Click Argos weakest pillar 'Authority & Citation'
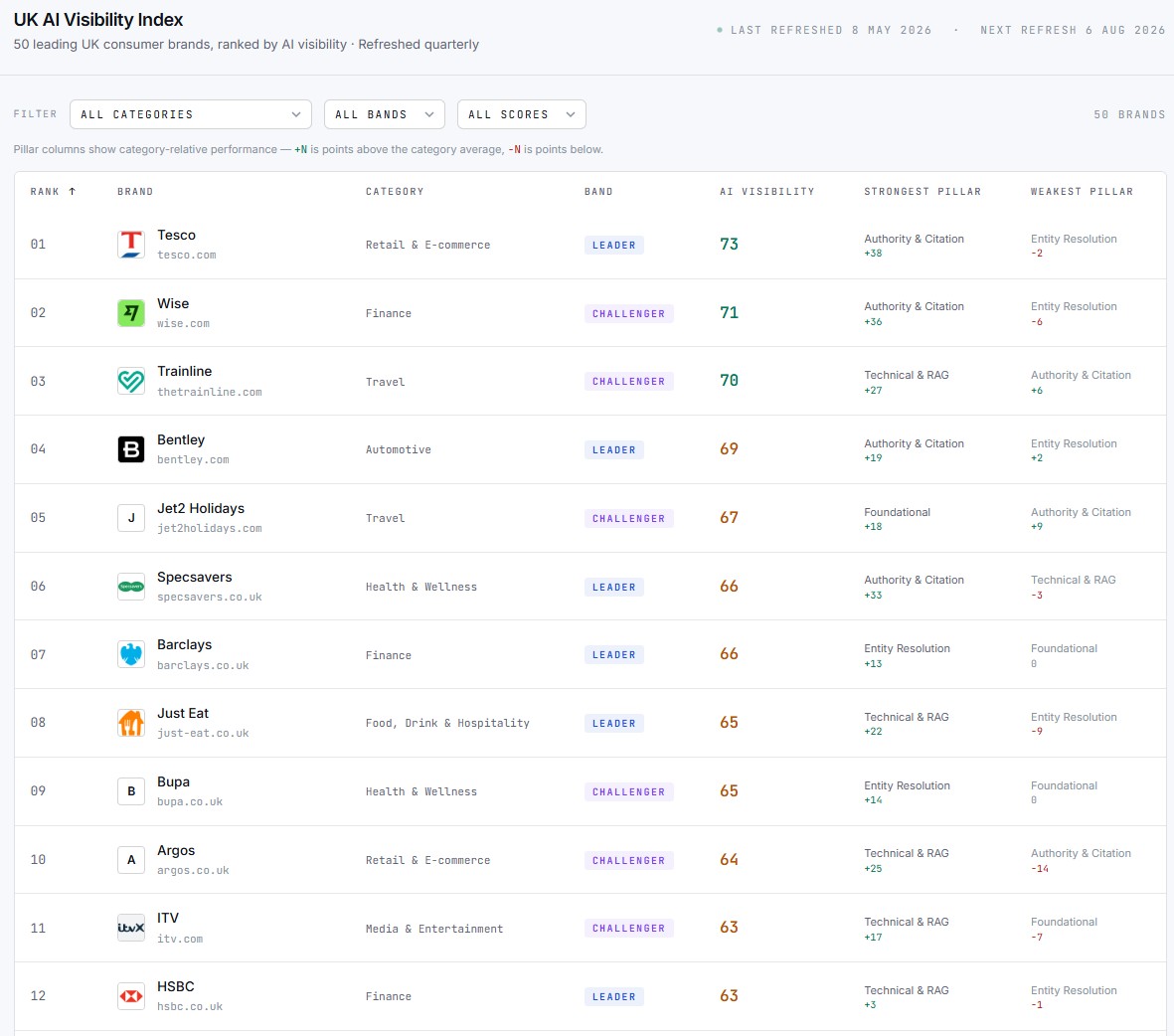This screenshot has height=1036, width=1174. pos(1081,853)
